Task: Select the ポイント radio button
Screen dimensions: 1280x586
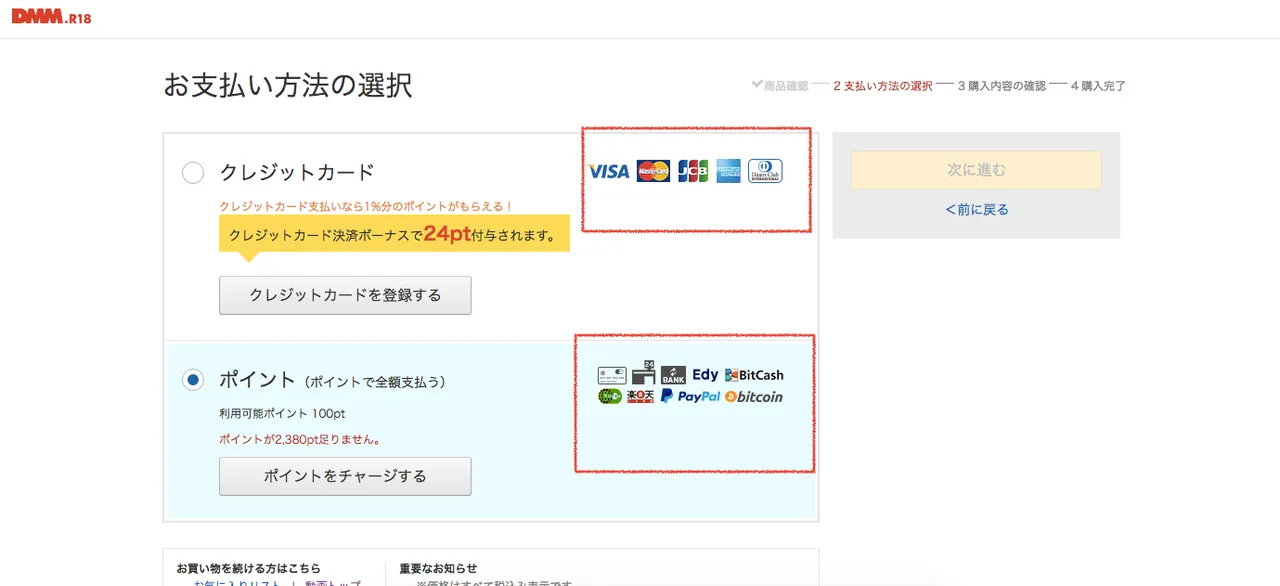Action: tap(193, 380)
